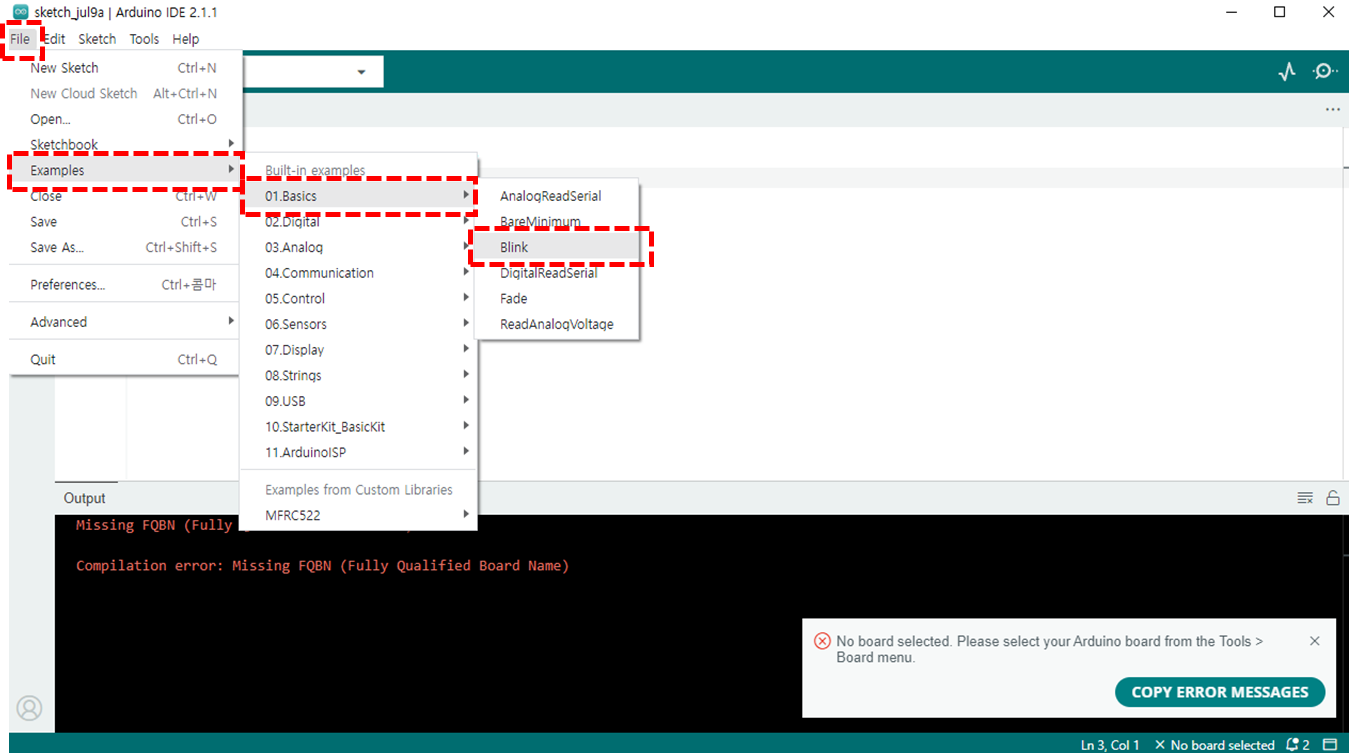Open the user profile icon
Image resolution: width=1349 pixels, height=753 pixels.
[x=30, y=708]
